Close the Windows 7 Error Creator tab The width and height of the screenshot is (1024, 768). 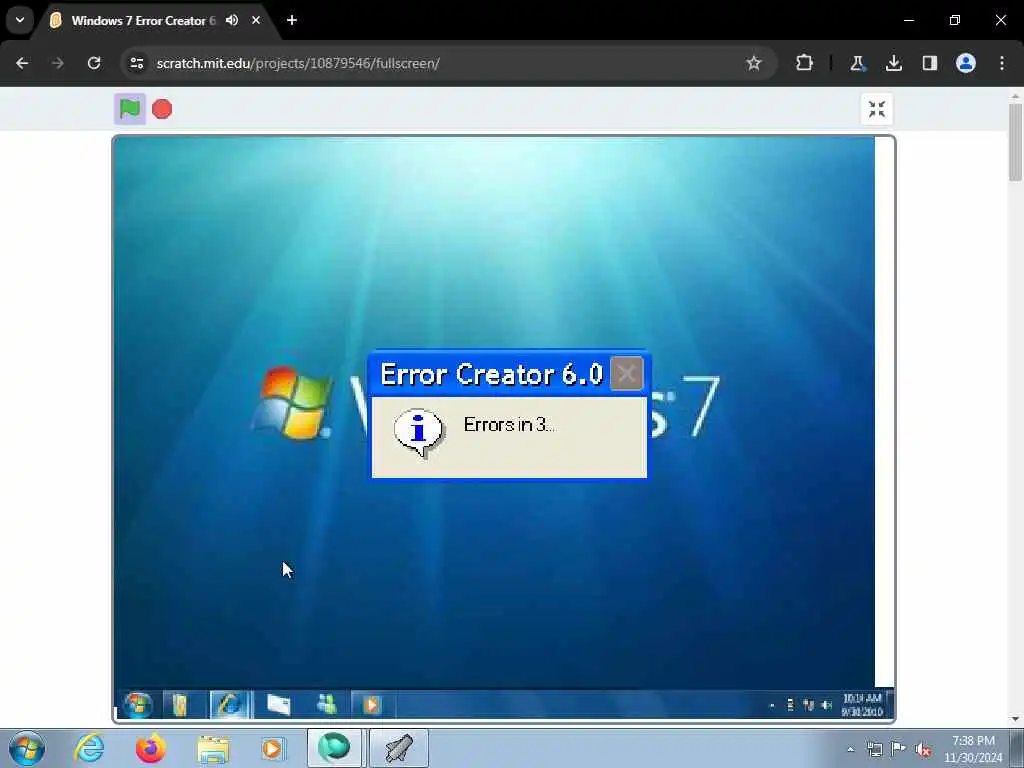(256, 20)
